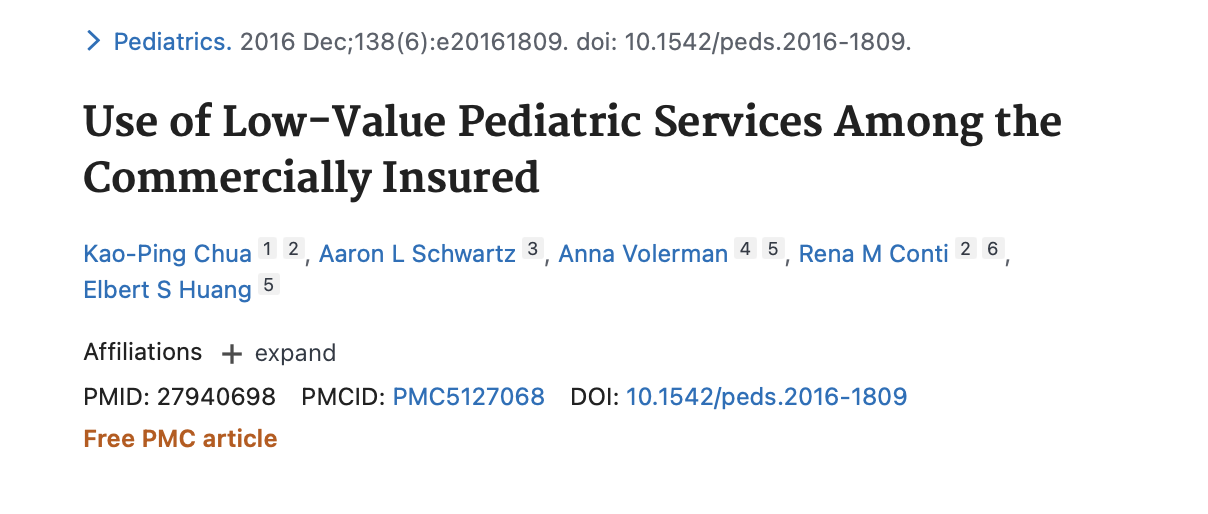Click affiliation 1 badge after Kao-Ping Chua
Screen dimensions: 1208x514
pos(267,249)
